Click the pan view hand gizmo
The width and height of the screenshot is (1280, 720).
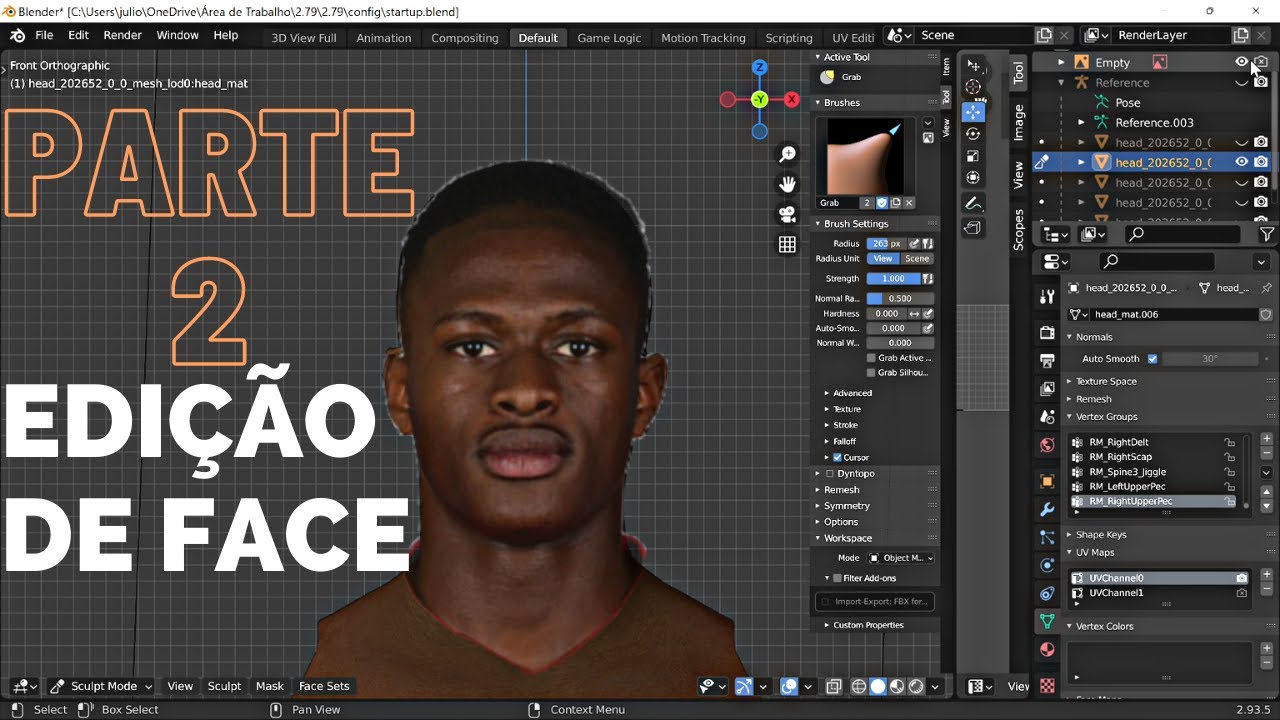[788, 184]
